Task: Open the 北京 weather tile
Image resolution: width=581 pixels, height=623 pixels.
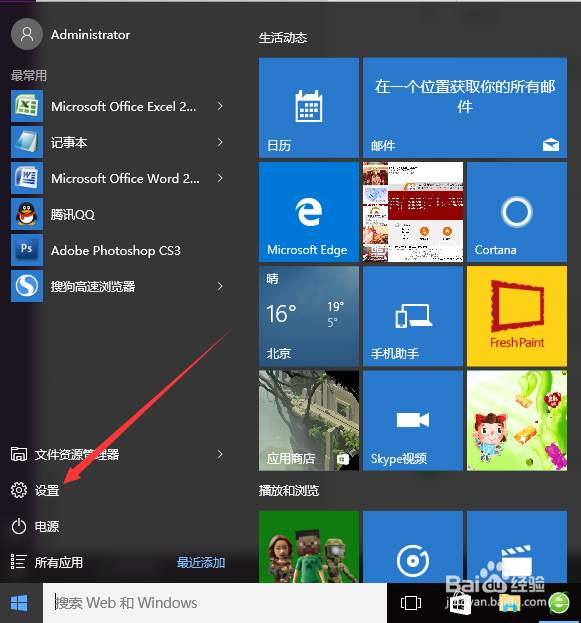Action: click(309, 316)
